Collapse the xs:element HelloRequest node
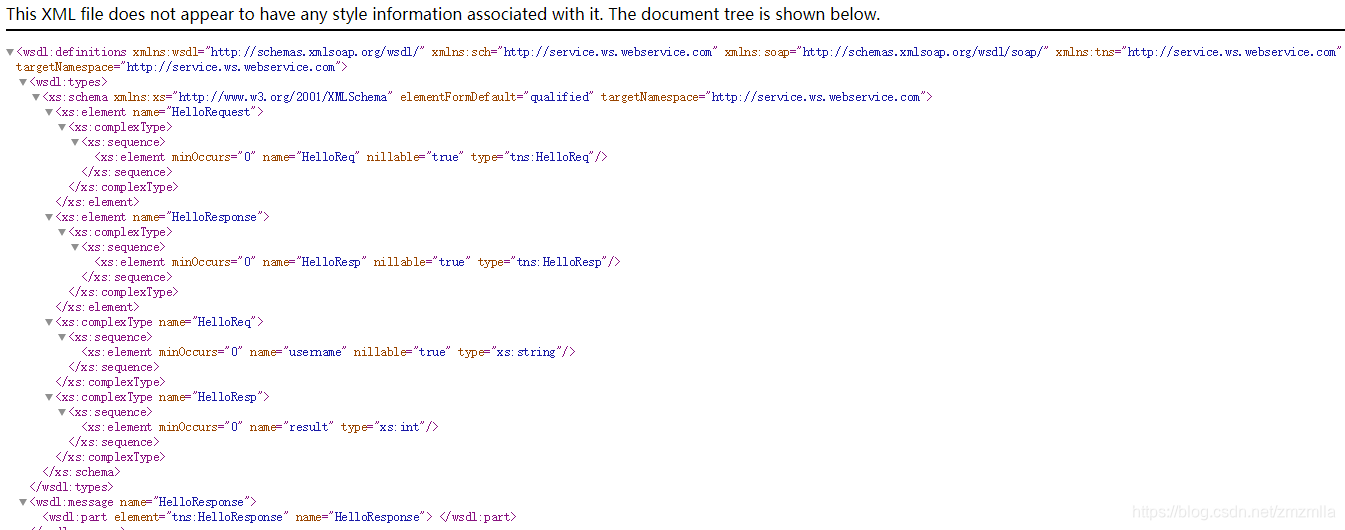Screen dimensions: 1345x530 tap(49, 112)
